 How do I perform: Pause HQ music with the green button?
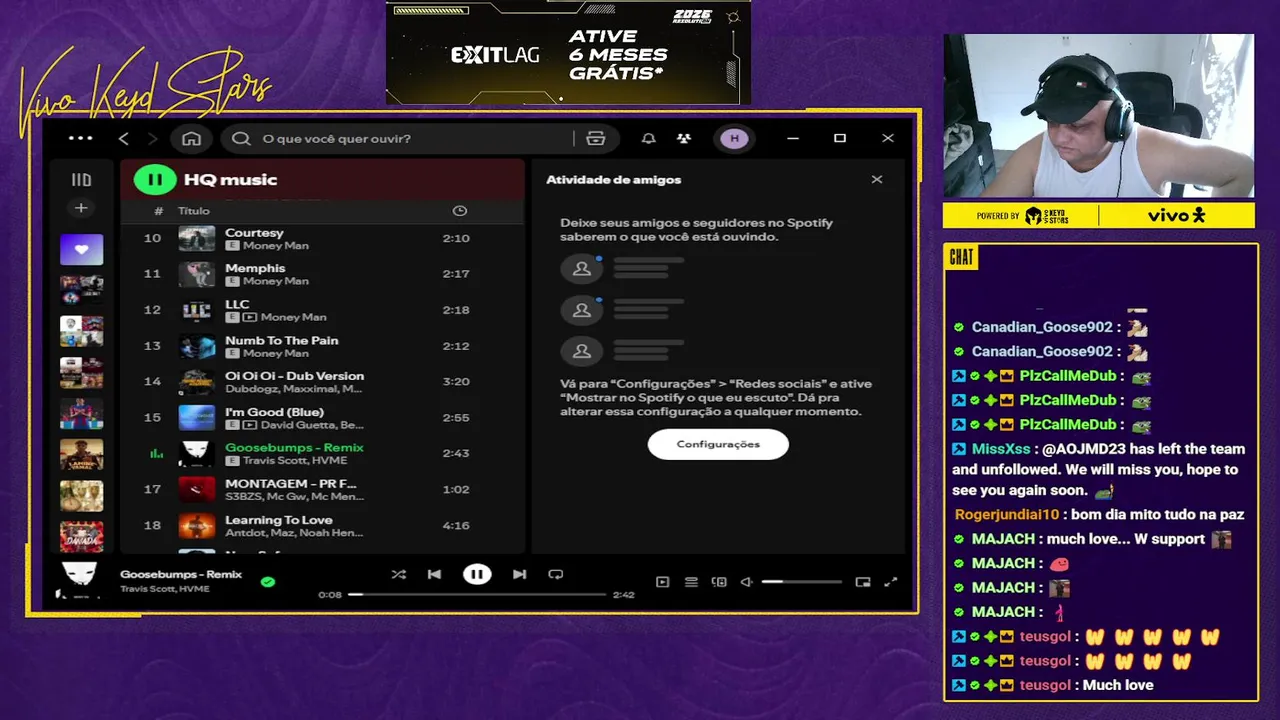155,180
